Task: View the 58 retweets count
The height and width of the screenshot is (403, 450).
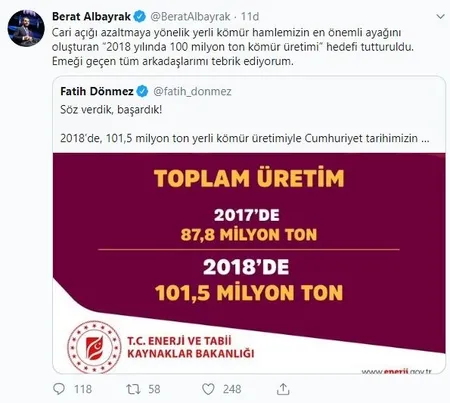Action: point(154,389)
